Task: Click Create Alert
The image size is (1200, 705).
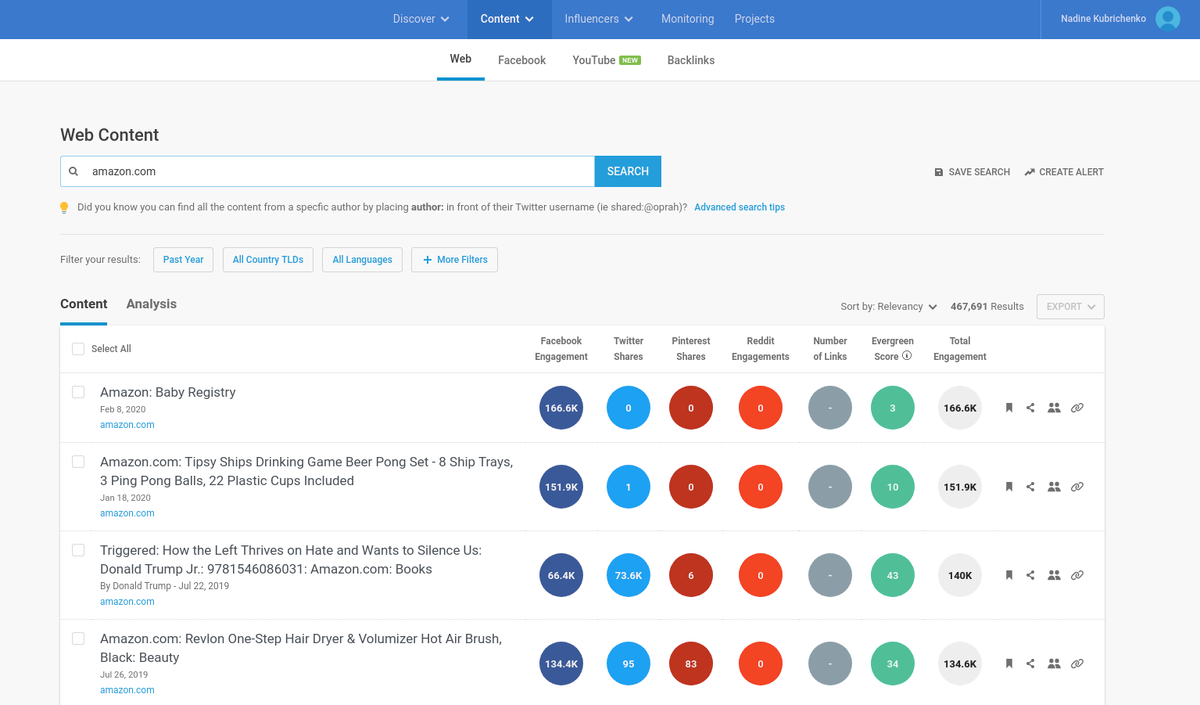Action: [x=1064, y=172]
